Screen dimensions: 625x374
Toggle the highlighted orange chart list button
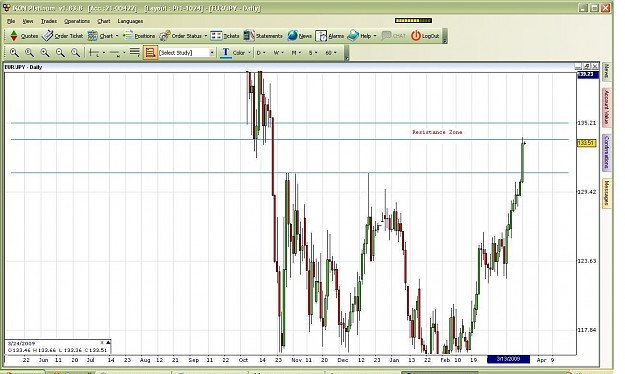(x=150, y=53)
